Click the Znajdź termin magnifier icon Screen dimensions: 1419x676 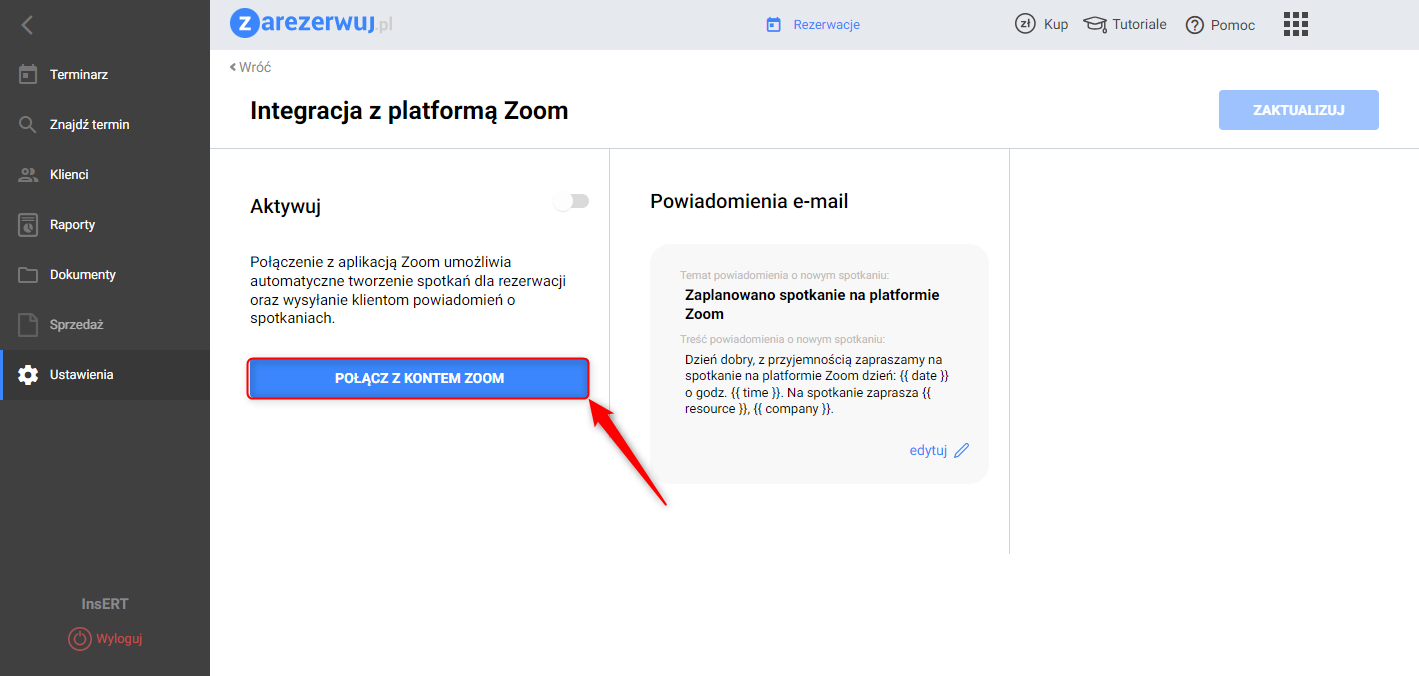click(28, 125)
